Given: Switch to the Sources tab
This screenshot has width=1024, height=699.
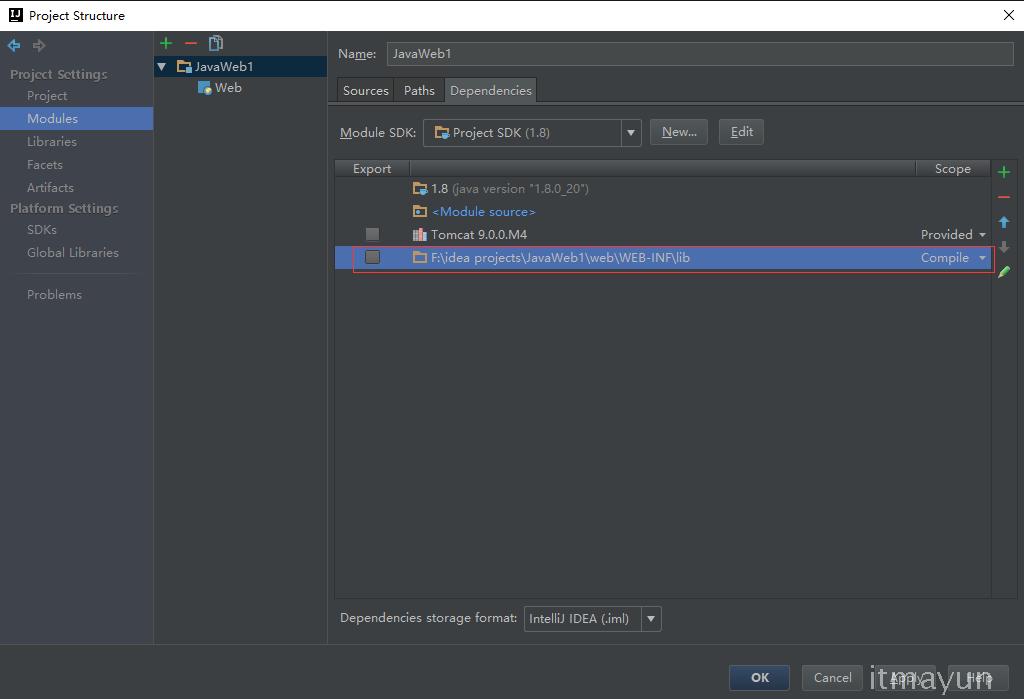Looking at the screenshot, I should pyautogui.click(x=365, y=90).
